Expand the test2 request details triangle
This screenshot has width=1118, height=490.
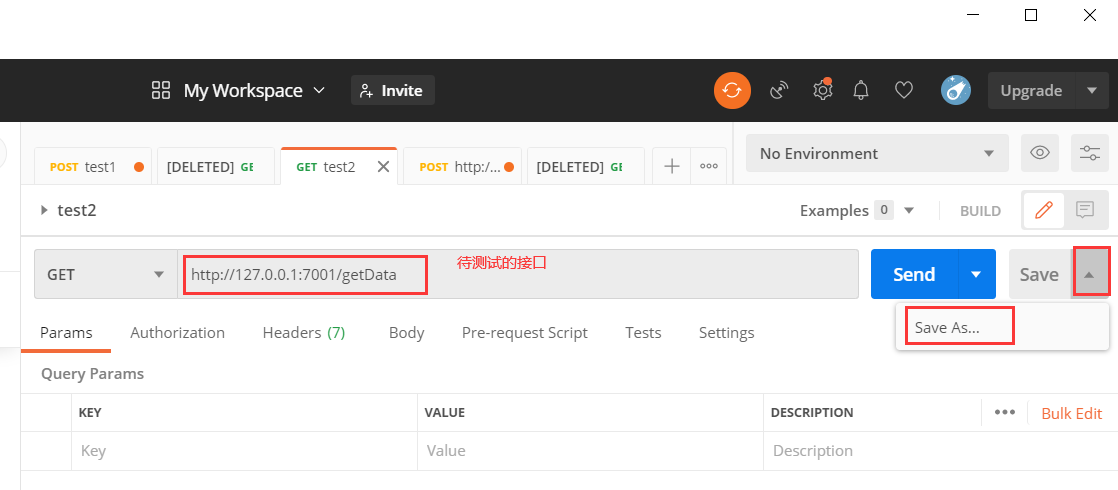click(x=44, y=210)
